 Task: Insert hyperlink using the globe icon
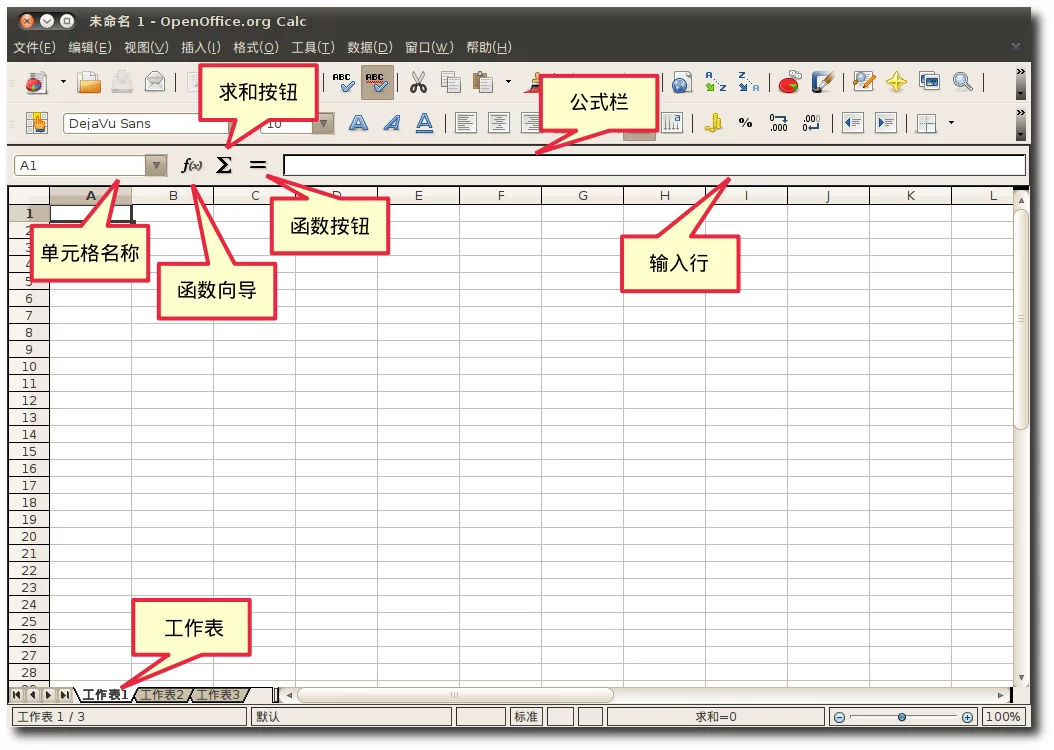pos(681,83)
